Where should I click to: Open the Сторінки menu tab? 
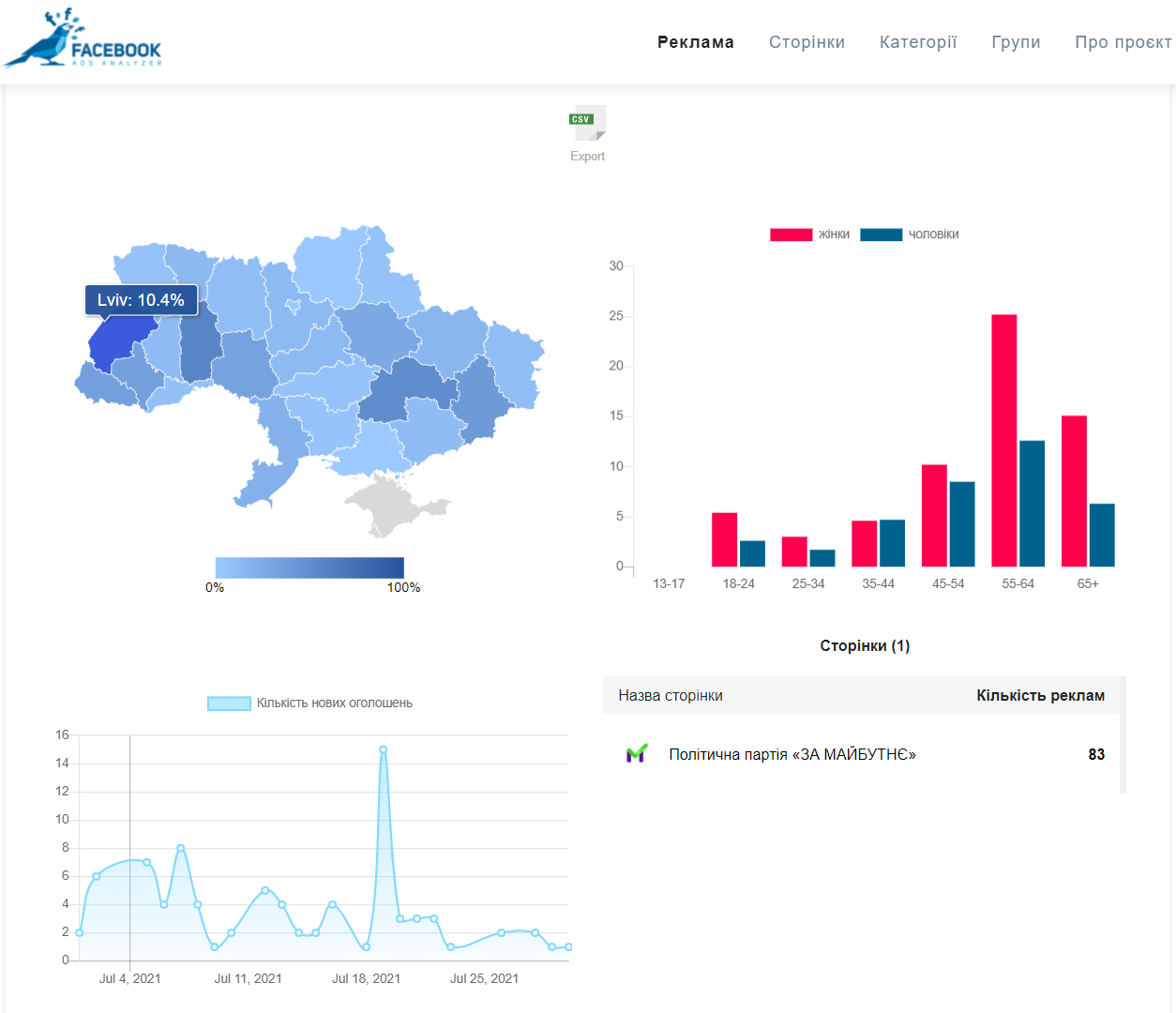click(807, 42)
